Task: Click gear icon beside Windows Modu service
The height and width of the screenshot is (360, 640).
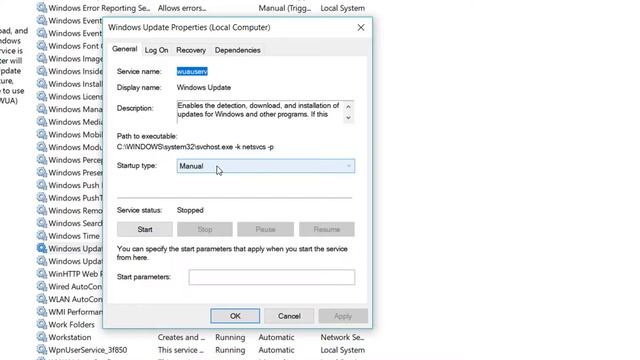Action: point(42,147)
